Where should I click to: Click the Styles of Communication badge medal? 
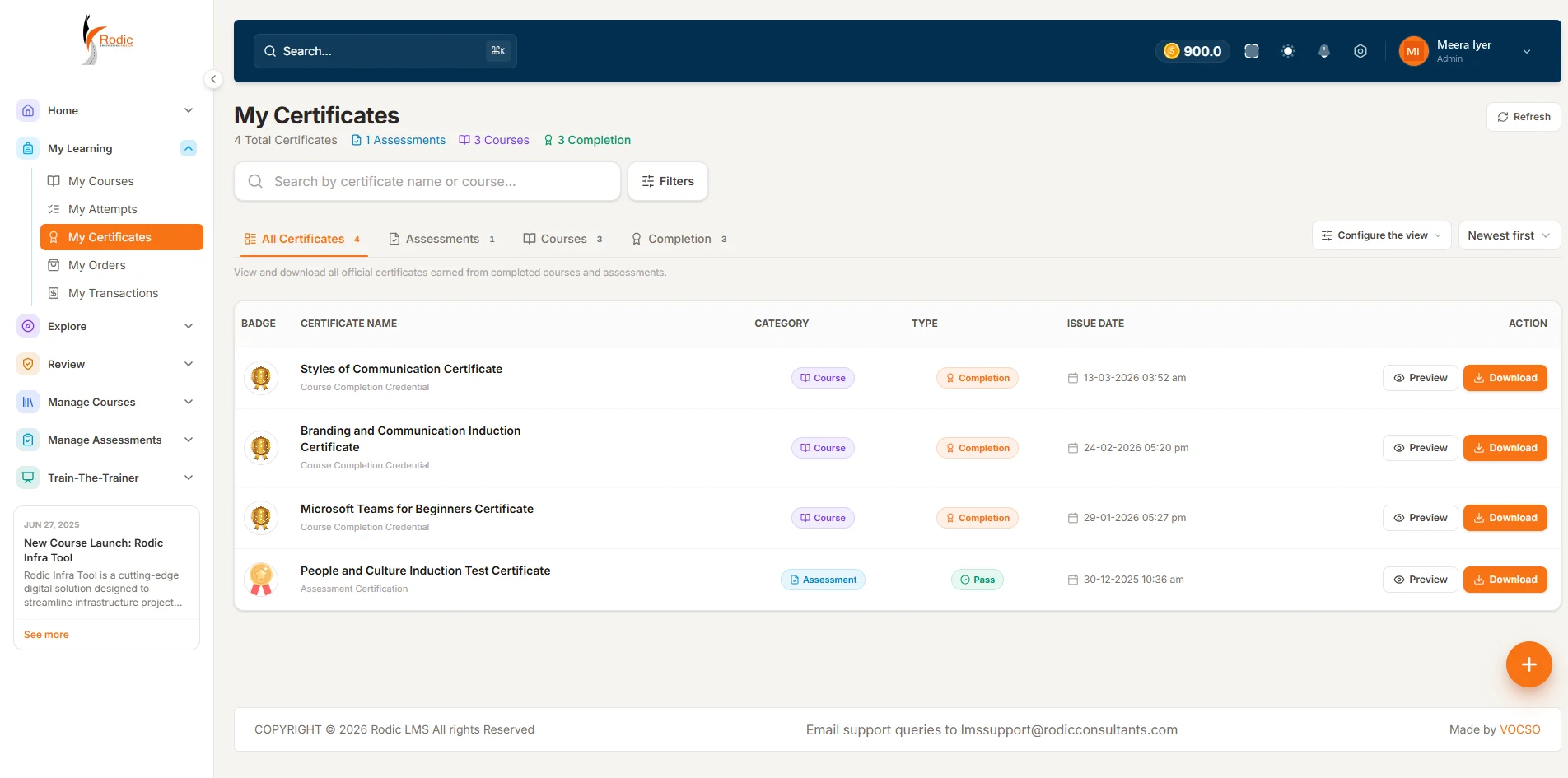coord(261,378)
